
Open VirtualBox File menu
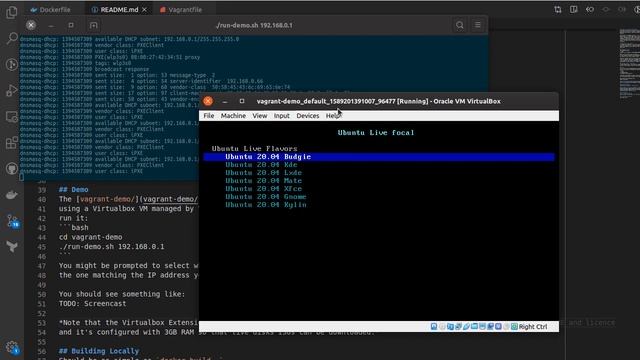coord(209,116)
